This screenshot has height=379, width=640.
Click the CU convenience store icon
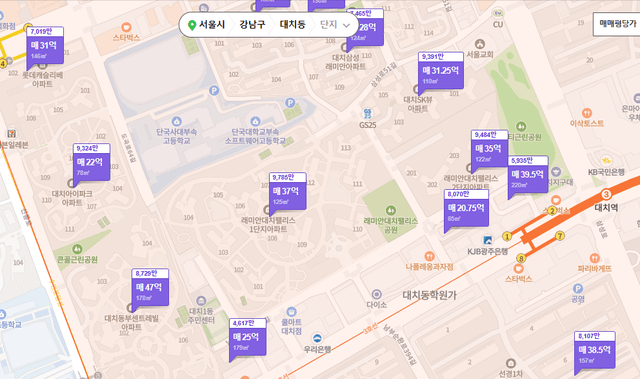tap(498, 13)
